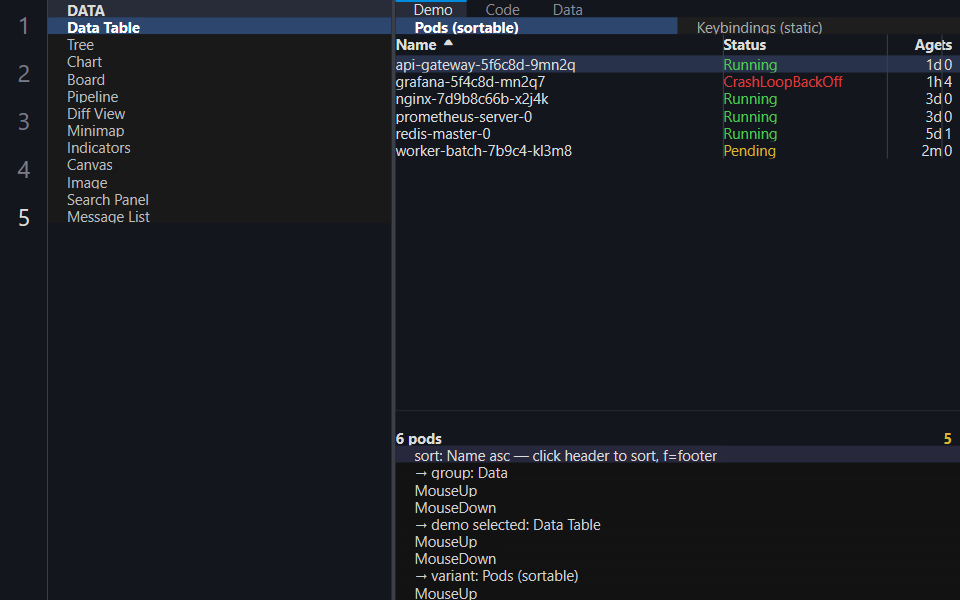This screenshot has width=960, height=600.
Task: Click the orange Pending status cell
Action: (749, 151)
